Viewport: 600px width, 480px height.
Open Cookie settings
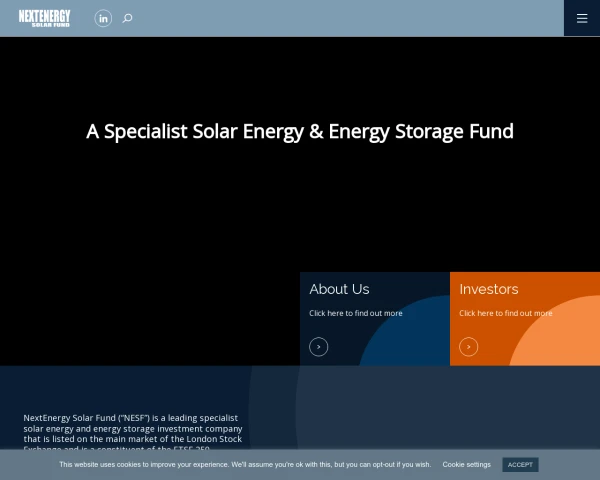[x=466, y=464]
